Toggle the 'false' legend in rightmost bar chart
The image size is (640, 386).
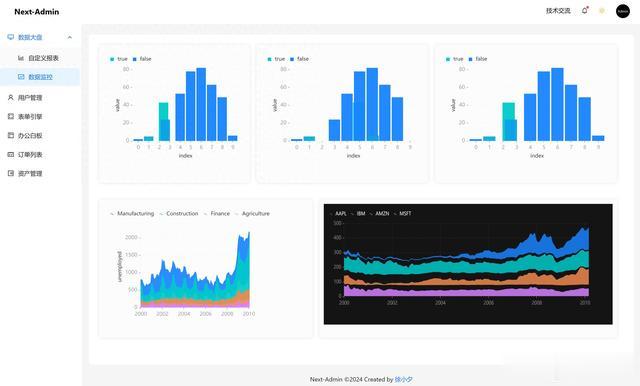click(x=478, y=59)
